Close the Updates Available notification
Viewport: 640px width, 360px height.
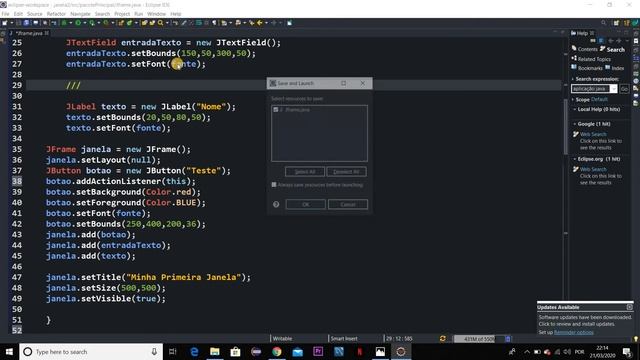[629, 307]
